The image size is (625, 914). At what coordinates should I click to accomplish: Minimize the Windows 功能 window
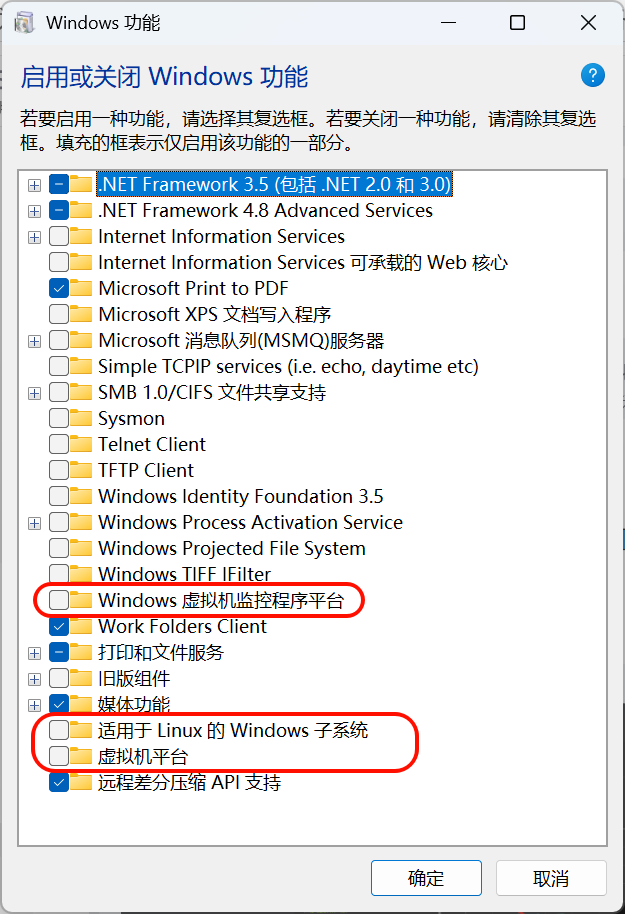pyautogui.click(x=448, y=23)
